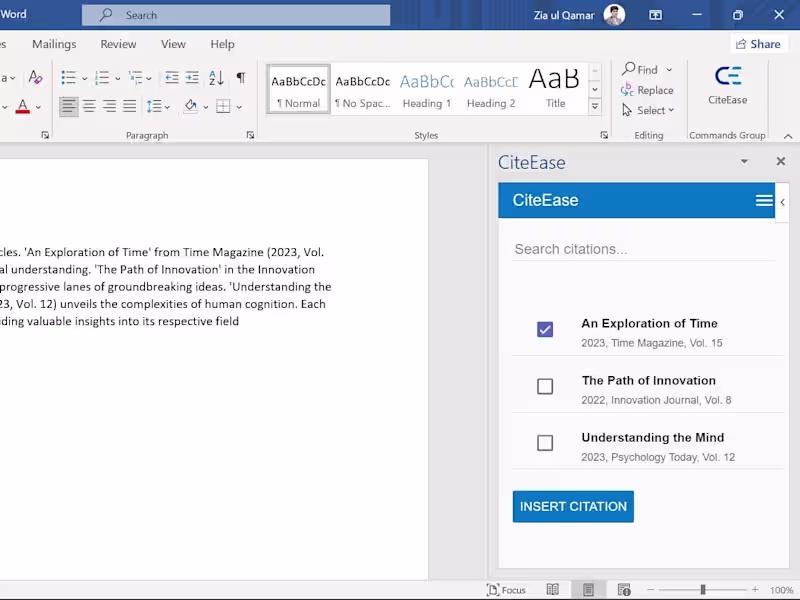The image size is (800, 600).
Task: Check 'The Path of Innovation' citation
Action: 545,387
